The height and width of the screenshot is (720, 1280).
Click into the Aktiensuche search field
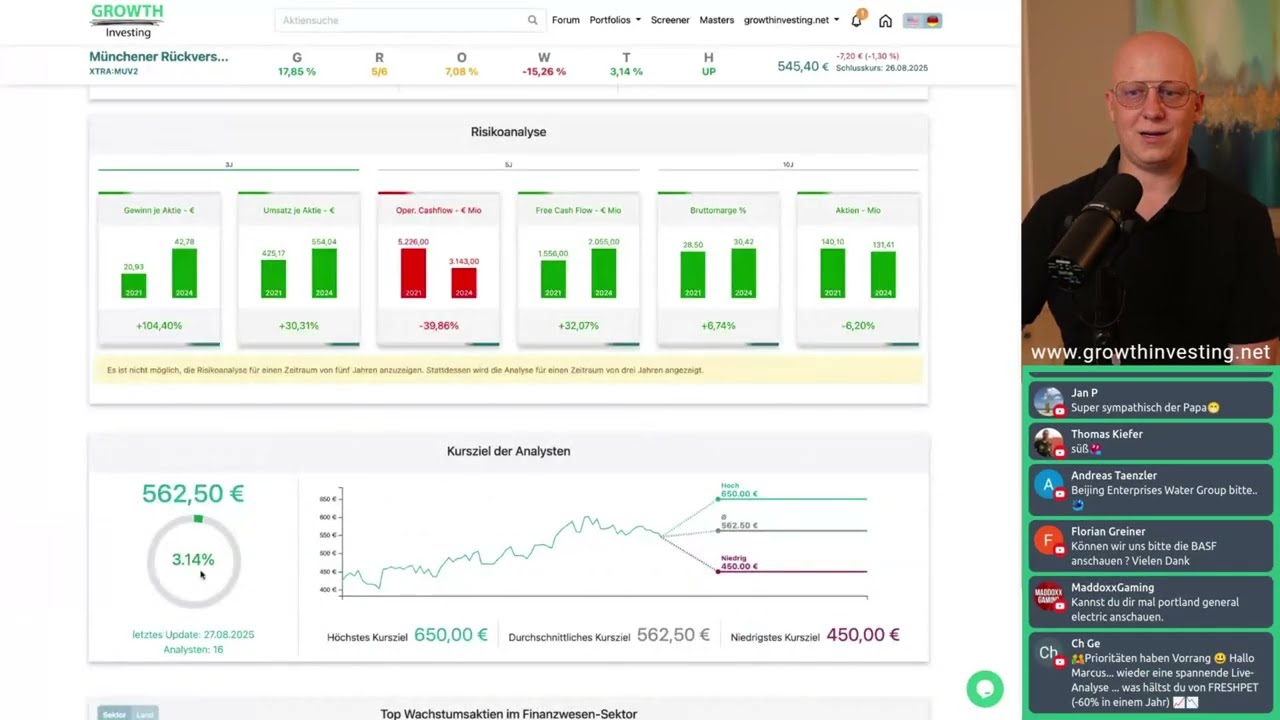click(400, 20)
